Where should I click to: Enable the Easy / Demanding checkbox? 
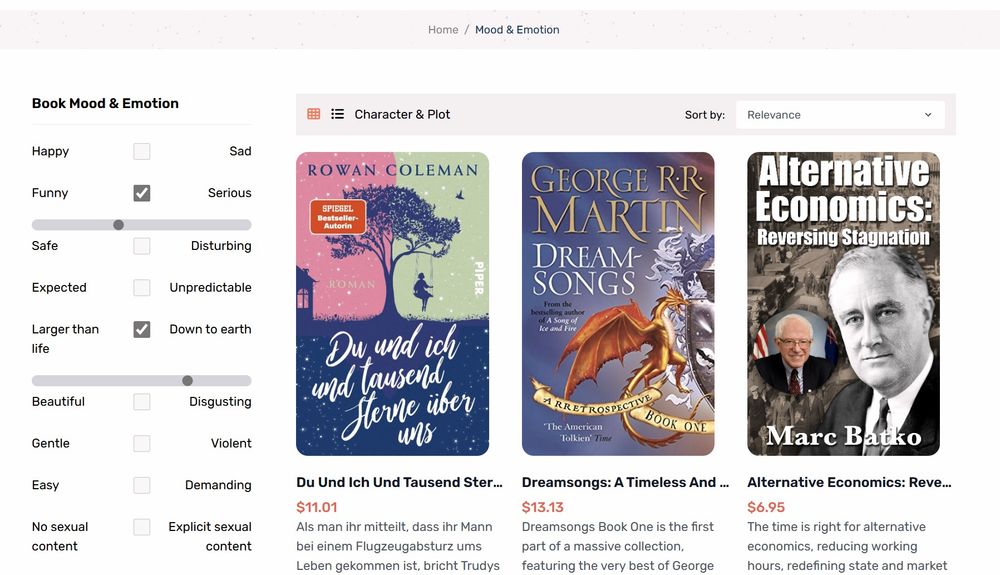point(142,485)
